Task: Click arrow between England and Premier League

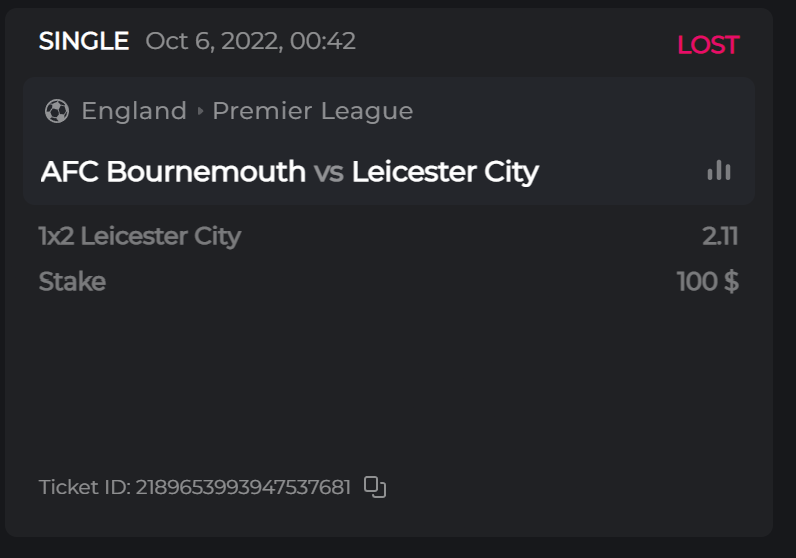Action: click(200, 111)
